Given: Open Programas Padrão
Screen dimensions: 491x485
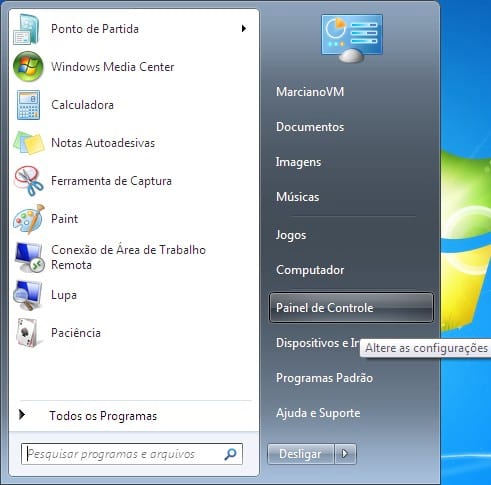Looking at the screenshot, I should coord(324,378).
